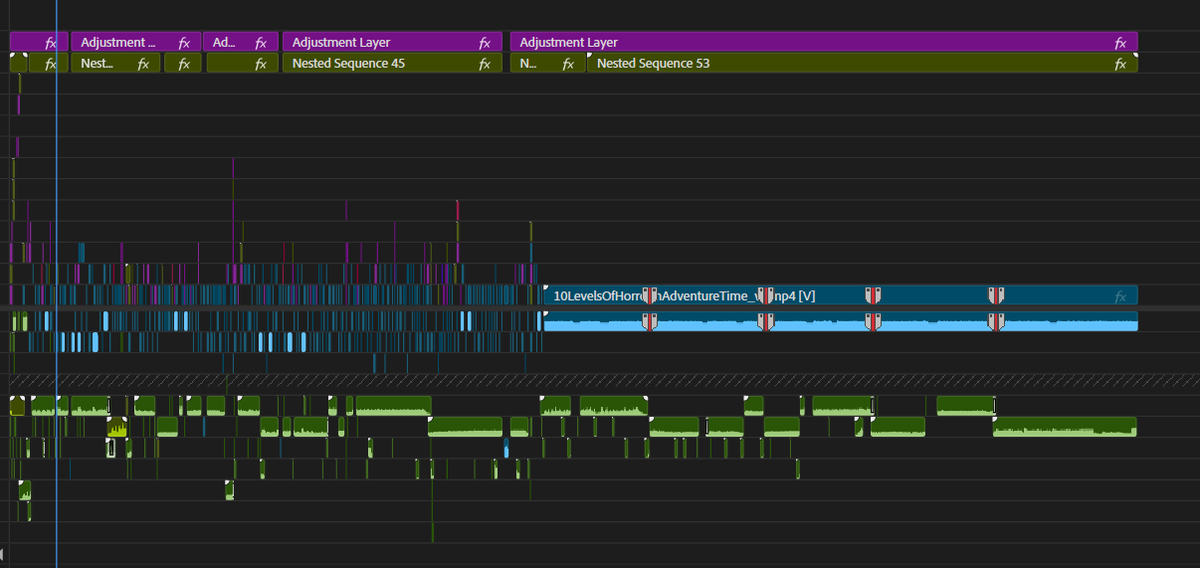
Task: Select the bright yellow waveform audio clip
Action: (x=118, y=428)
